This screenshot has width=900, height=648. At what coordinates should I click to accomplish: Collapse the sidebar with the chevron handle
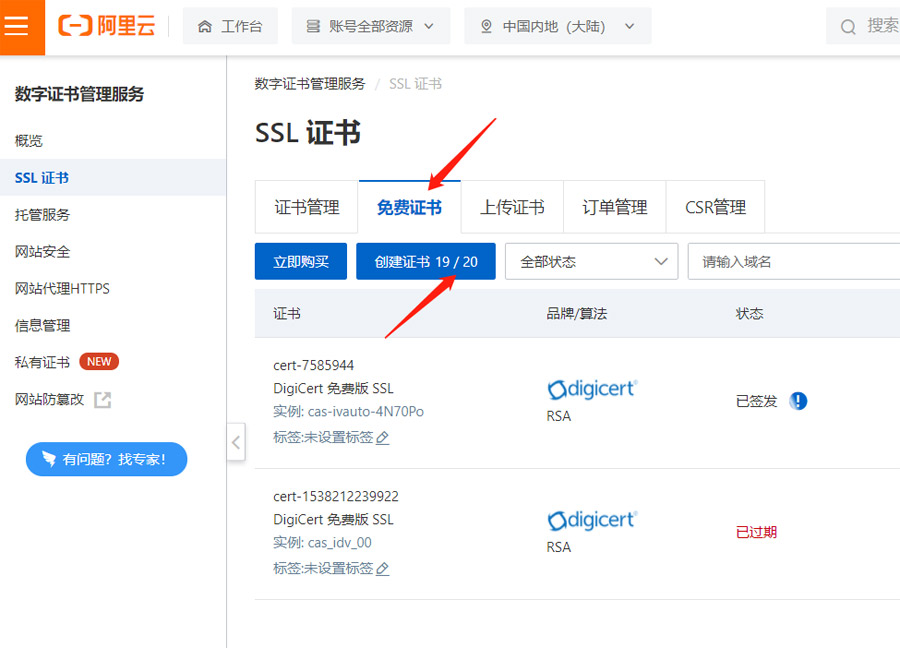(x=236, y=443)
